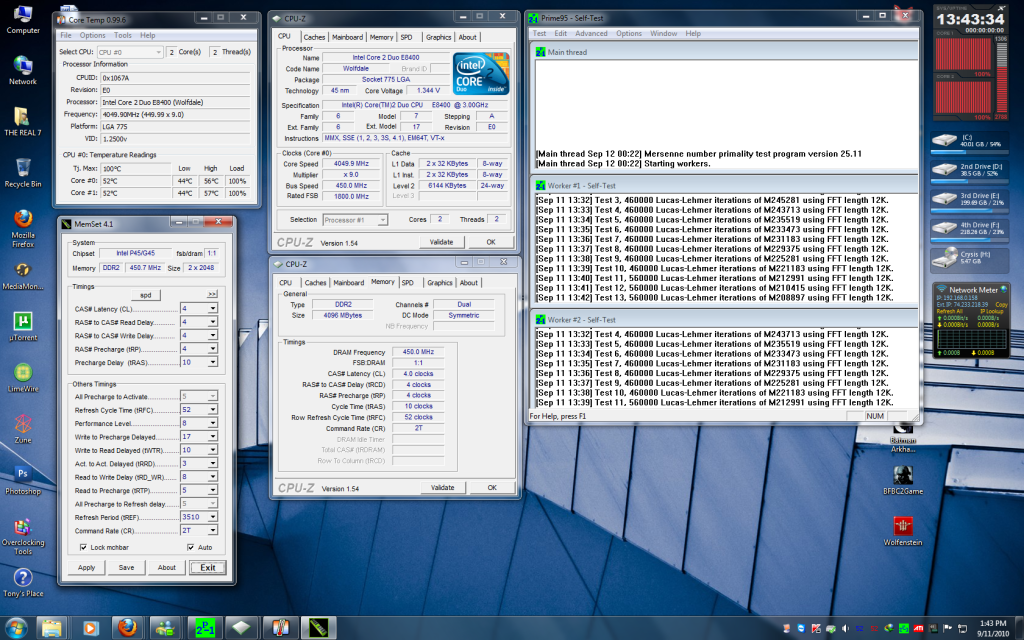
Task: Launch Mozilla Firefox from desktop
Action: pyautogui.click(x=23, y=229)
